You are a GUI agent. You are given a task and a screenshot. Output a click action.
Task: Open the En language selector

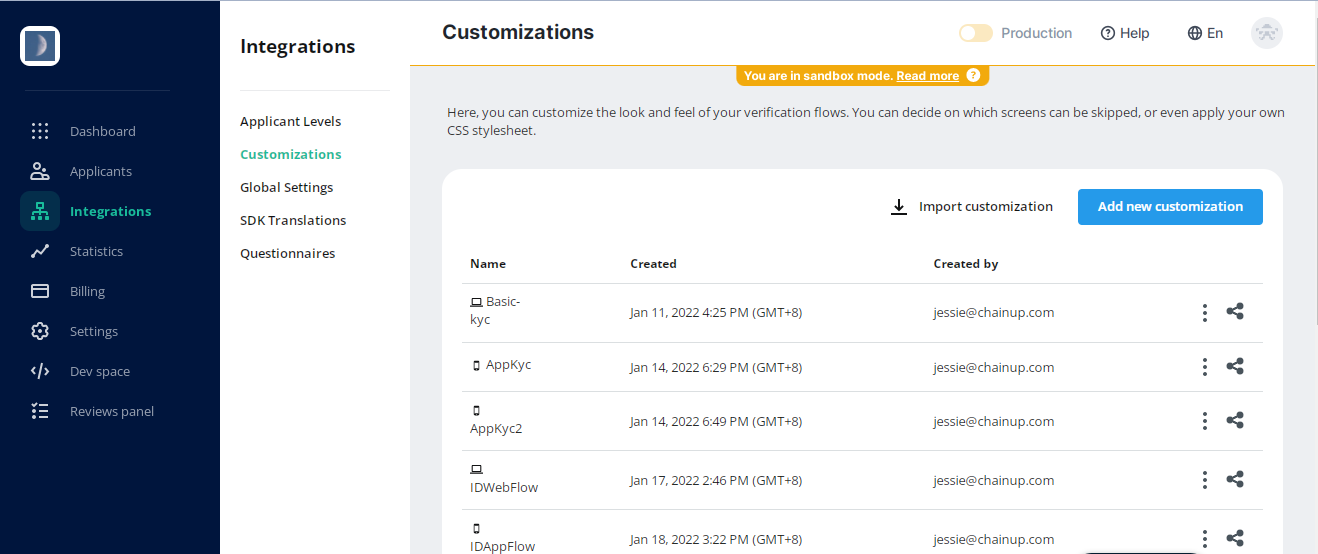pos(1205,33)
